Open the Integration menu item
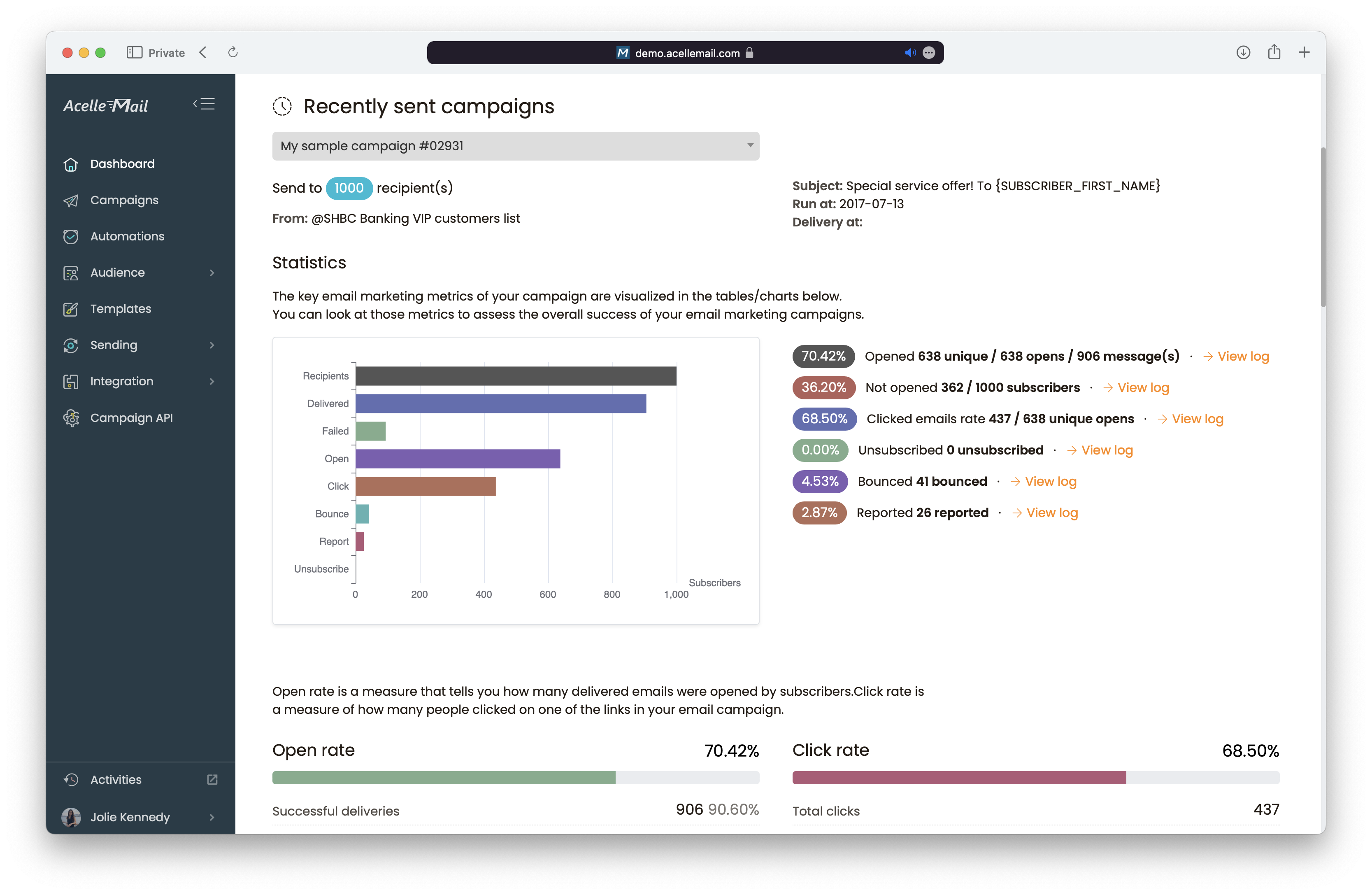The width and height of the screenshot is (1372, 895). click(x=122, y=382)
